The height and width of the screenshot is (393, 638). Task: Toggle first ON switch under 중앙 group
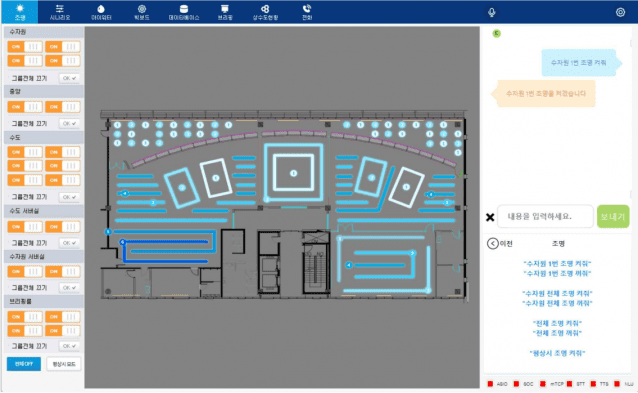point(25,107)
